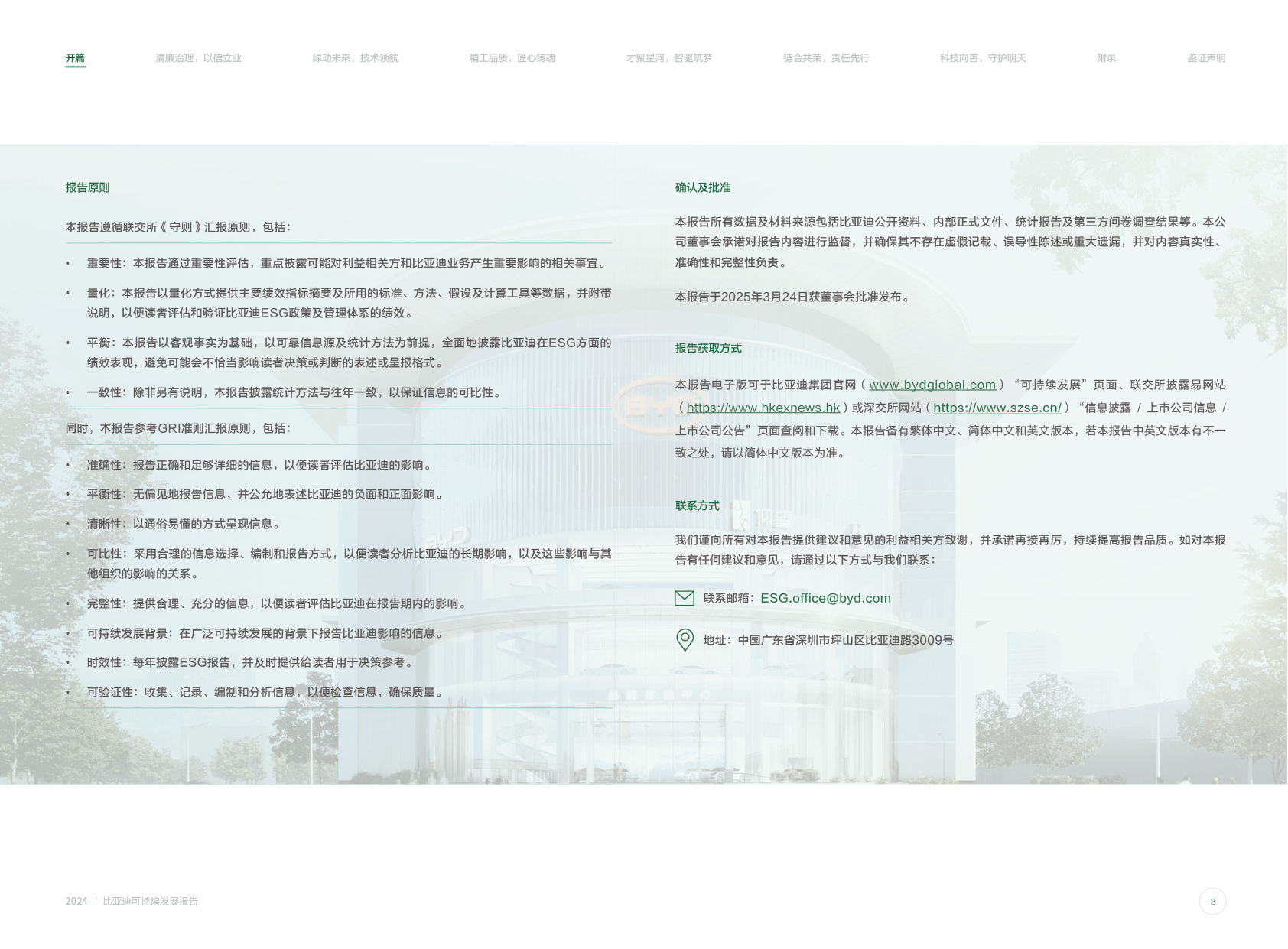Click the envelope email icon

[685, 598]
